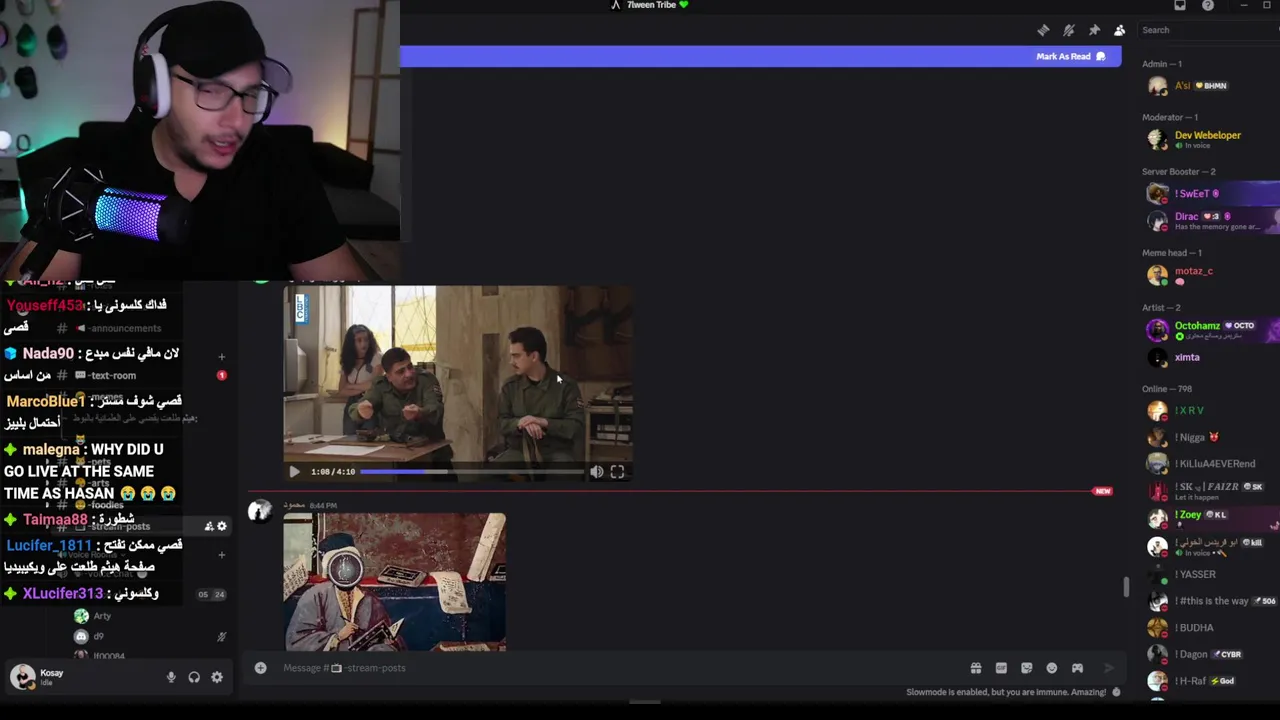
Task: Toggle the member list icon
Action: [1119, 30]
